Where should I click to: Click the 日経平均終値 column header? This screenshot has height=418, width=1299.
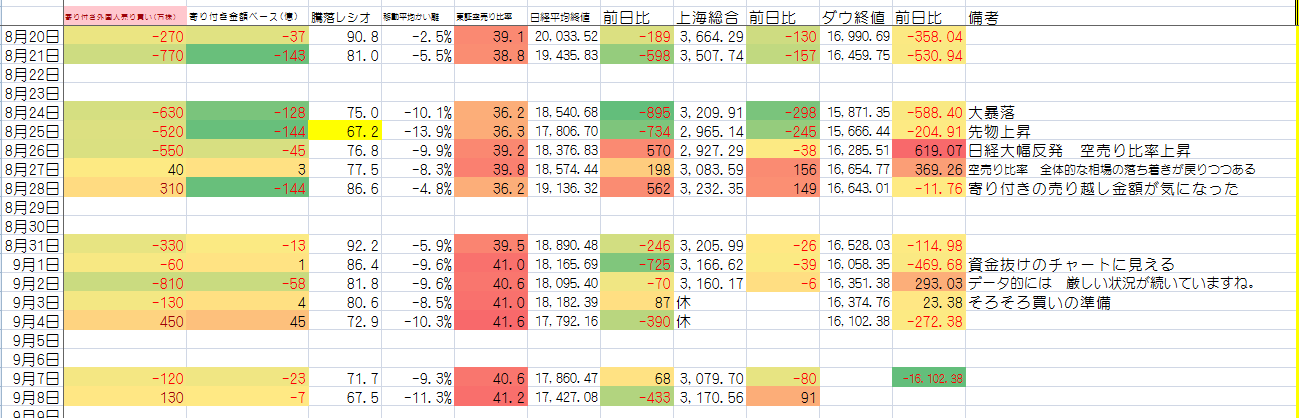(x=562, y=17)
